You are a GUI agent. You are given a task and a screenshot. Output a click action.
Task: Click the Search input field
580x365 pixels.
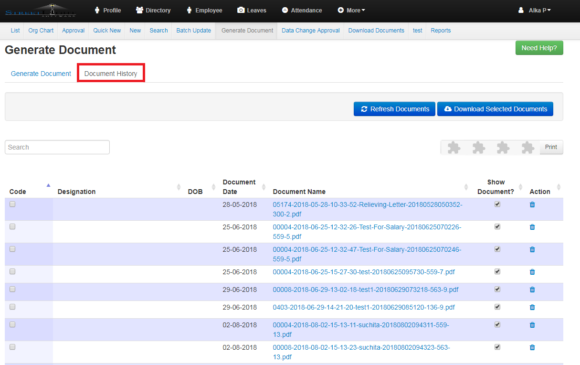57,147
